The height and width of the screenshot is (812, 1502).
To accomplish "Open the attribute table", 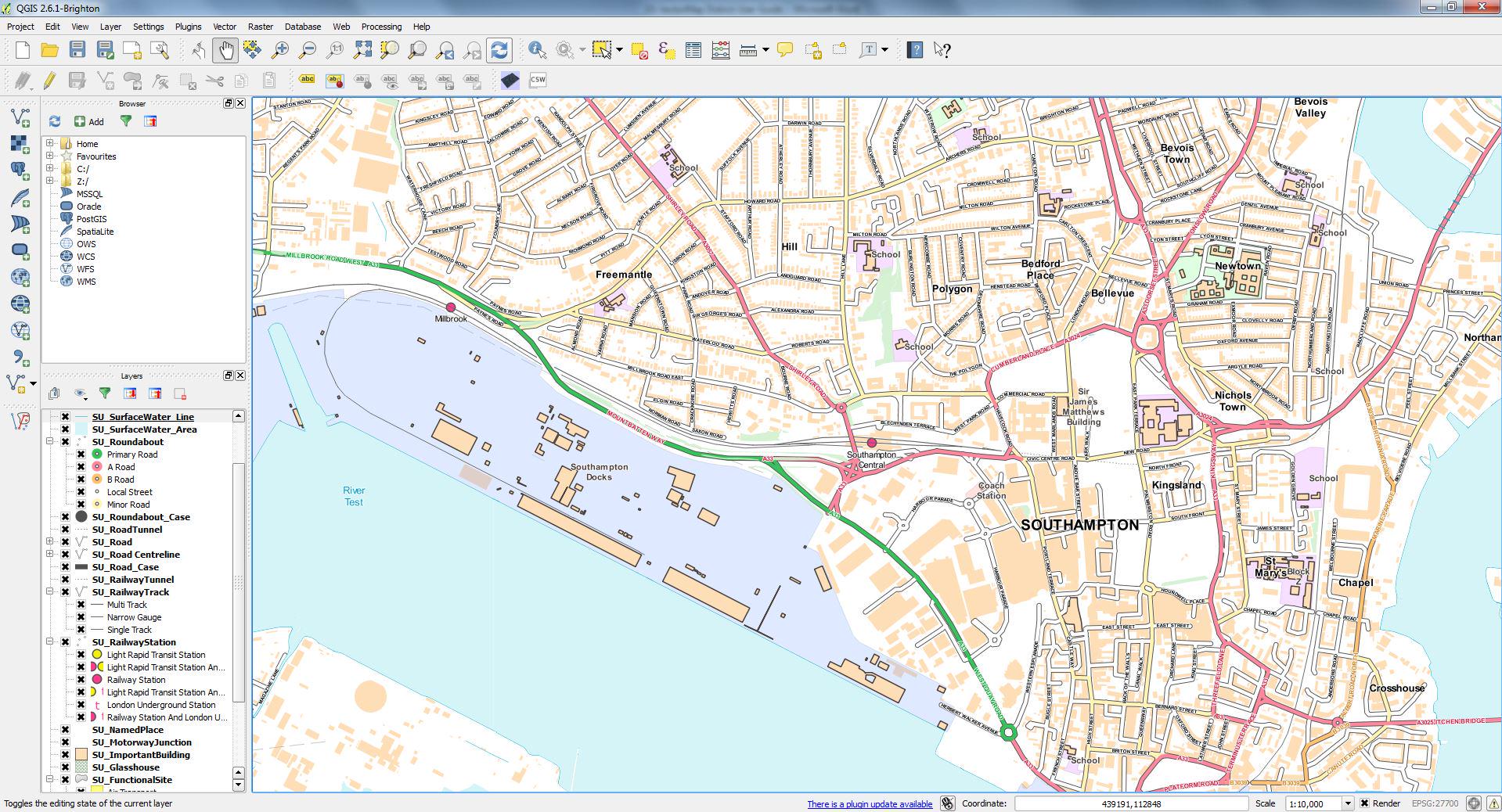I will pos(693,50).
